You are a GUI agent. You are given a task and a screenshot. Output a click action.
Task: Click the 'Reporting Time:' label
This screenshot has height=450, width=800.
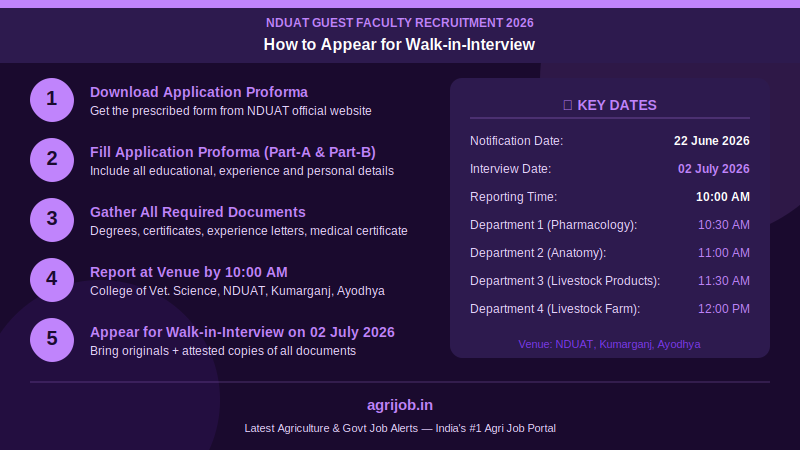tap(513, 197)
